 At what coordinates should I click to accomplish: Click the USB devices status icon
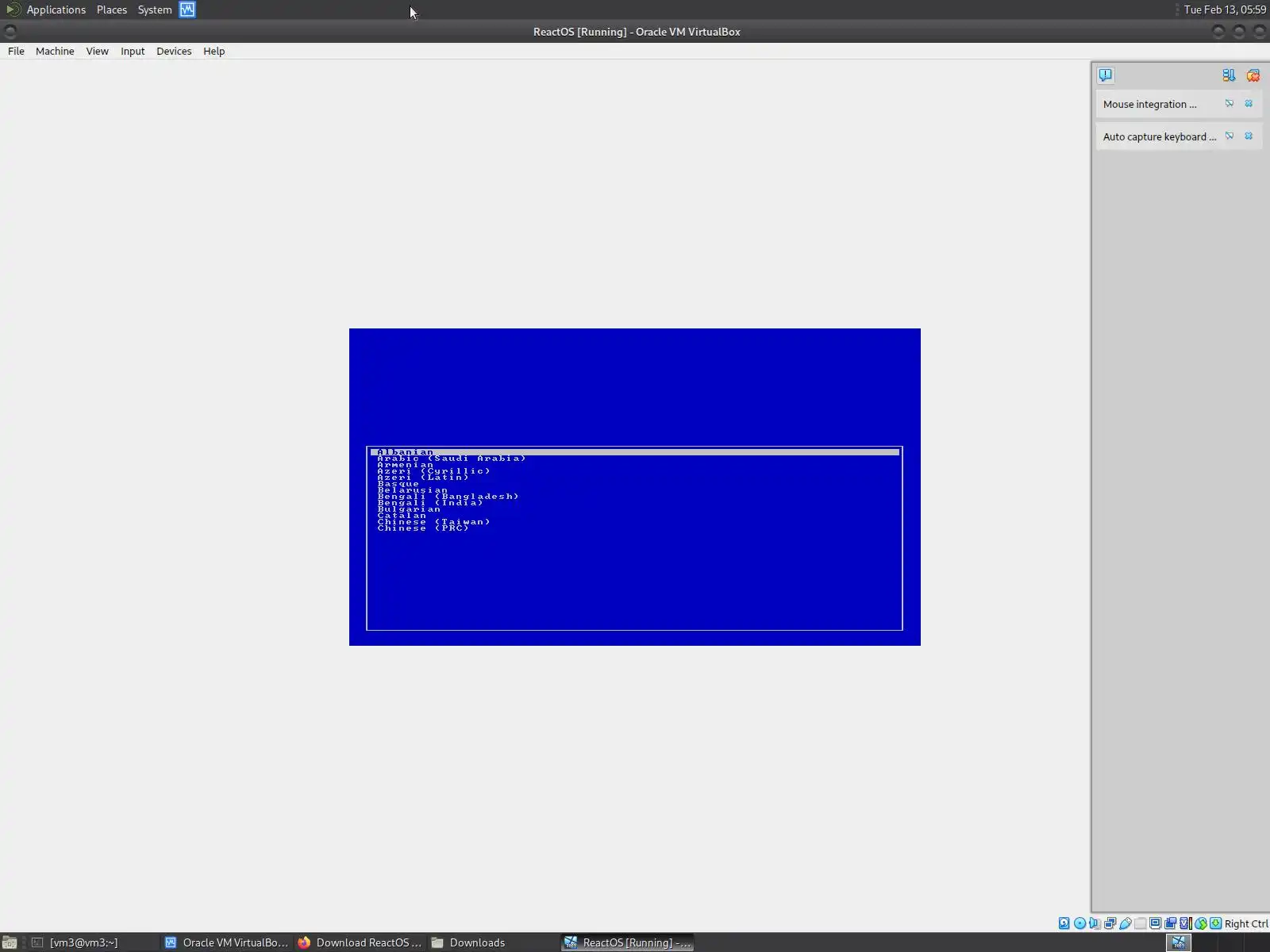tap(1125, 923)
